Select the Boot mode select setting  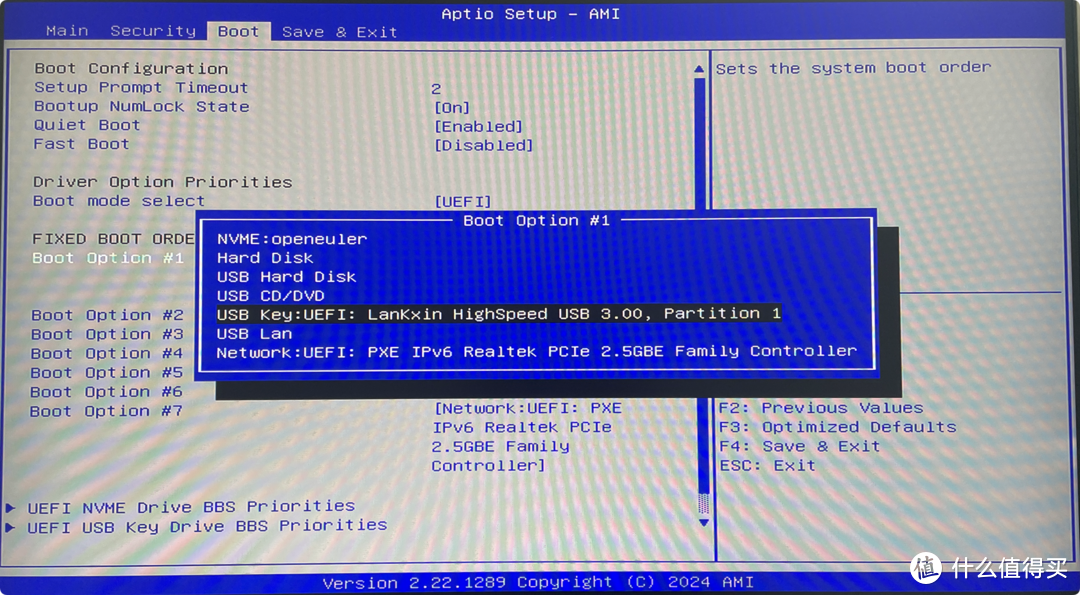pyautogui.click(x=119, y=201)
